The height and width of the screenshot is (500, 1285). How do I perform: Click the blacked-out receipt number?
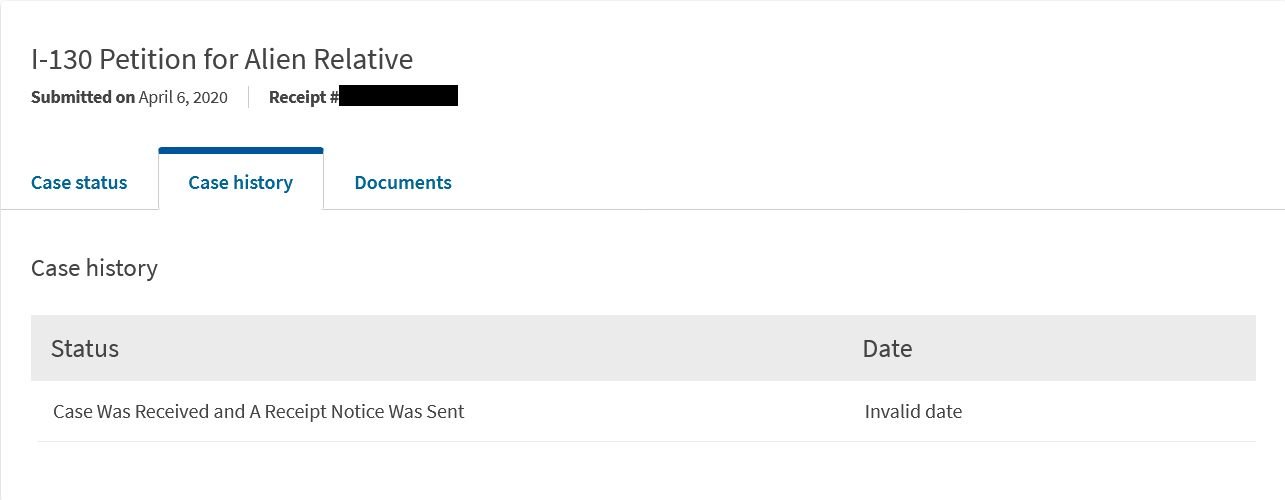[x=398, y=96]
